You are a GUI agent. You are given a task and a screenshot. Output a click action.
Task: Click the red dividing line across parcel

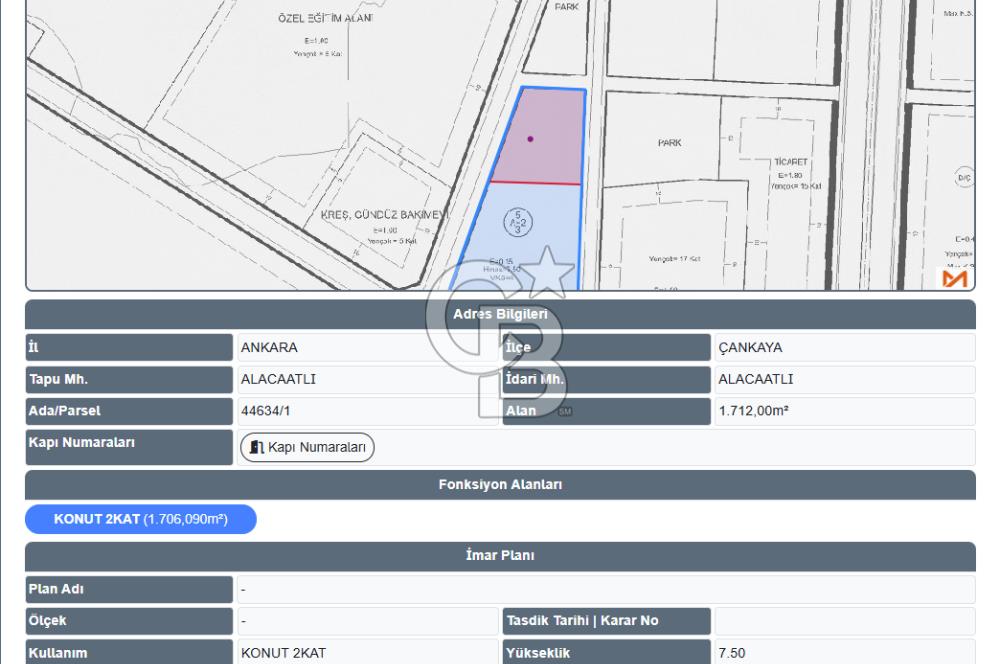click(x=535, y=183)
